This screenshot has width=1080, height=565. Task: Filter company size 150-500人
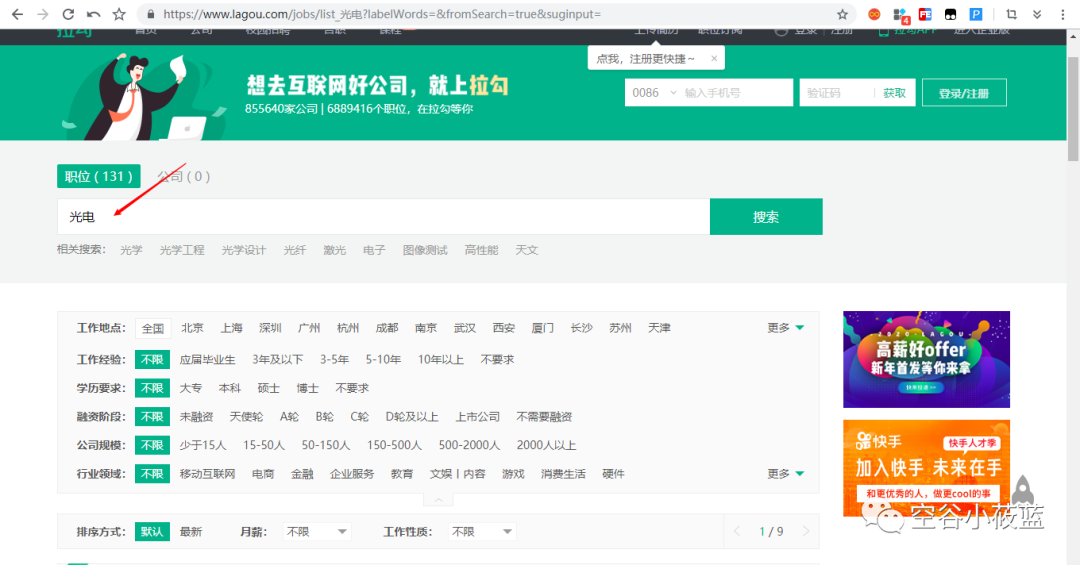coord(394,445)
